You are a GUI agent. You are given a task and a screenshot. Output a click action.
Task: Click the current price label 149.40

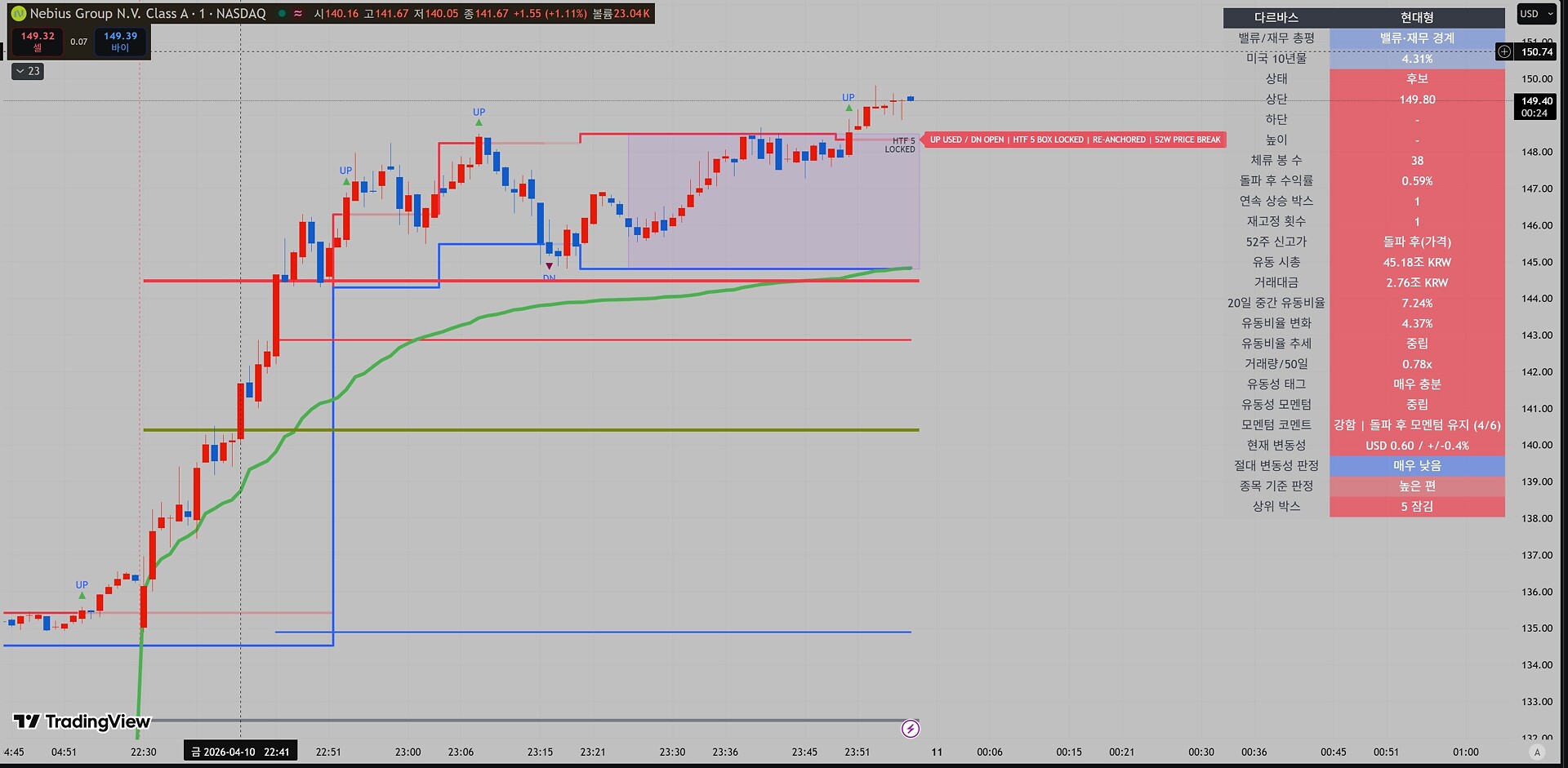tap(1536, 107)
